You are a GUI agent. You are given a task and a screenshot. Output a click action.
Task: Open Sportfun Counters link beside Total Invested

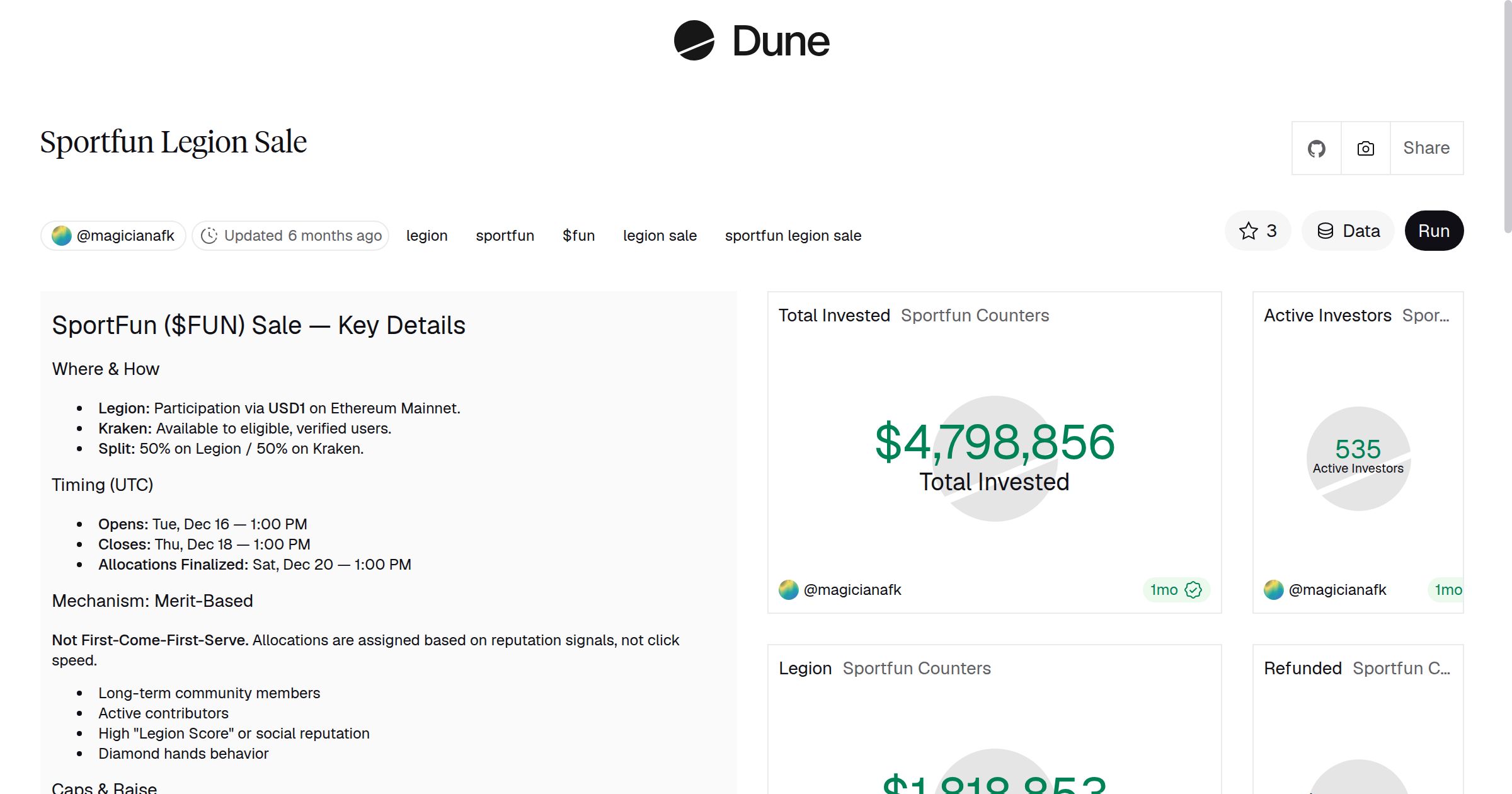point(975,315)
